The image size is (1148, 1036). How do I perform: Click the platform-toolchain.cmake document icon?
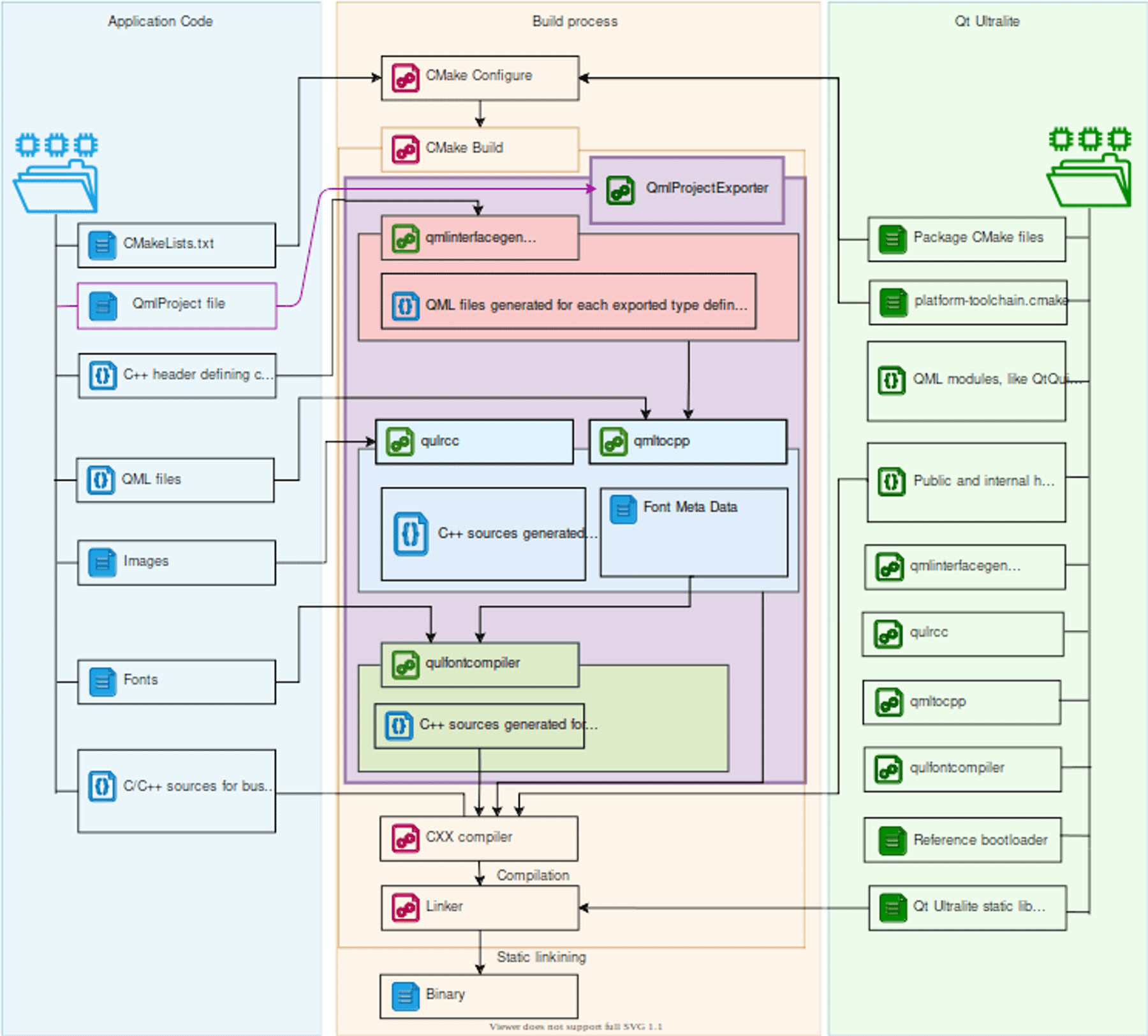click(x=893, y=302)
